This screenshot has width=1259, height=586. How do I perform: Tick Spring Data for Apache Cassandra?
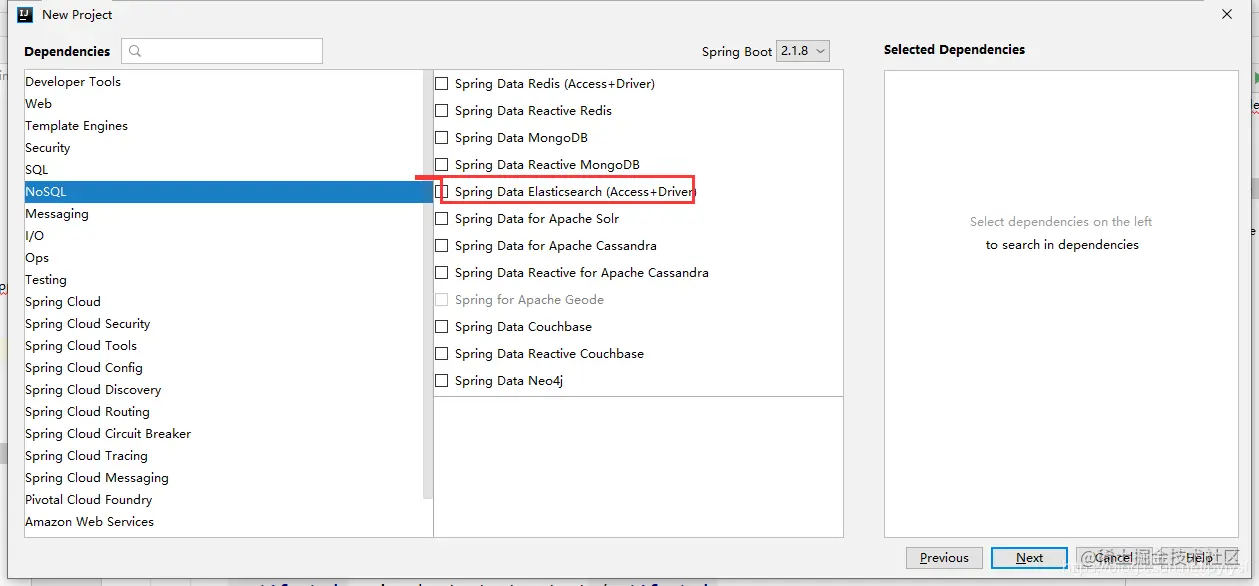pos(441,246)
